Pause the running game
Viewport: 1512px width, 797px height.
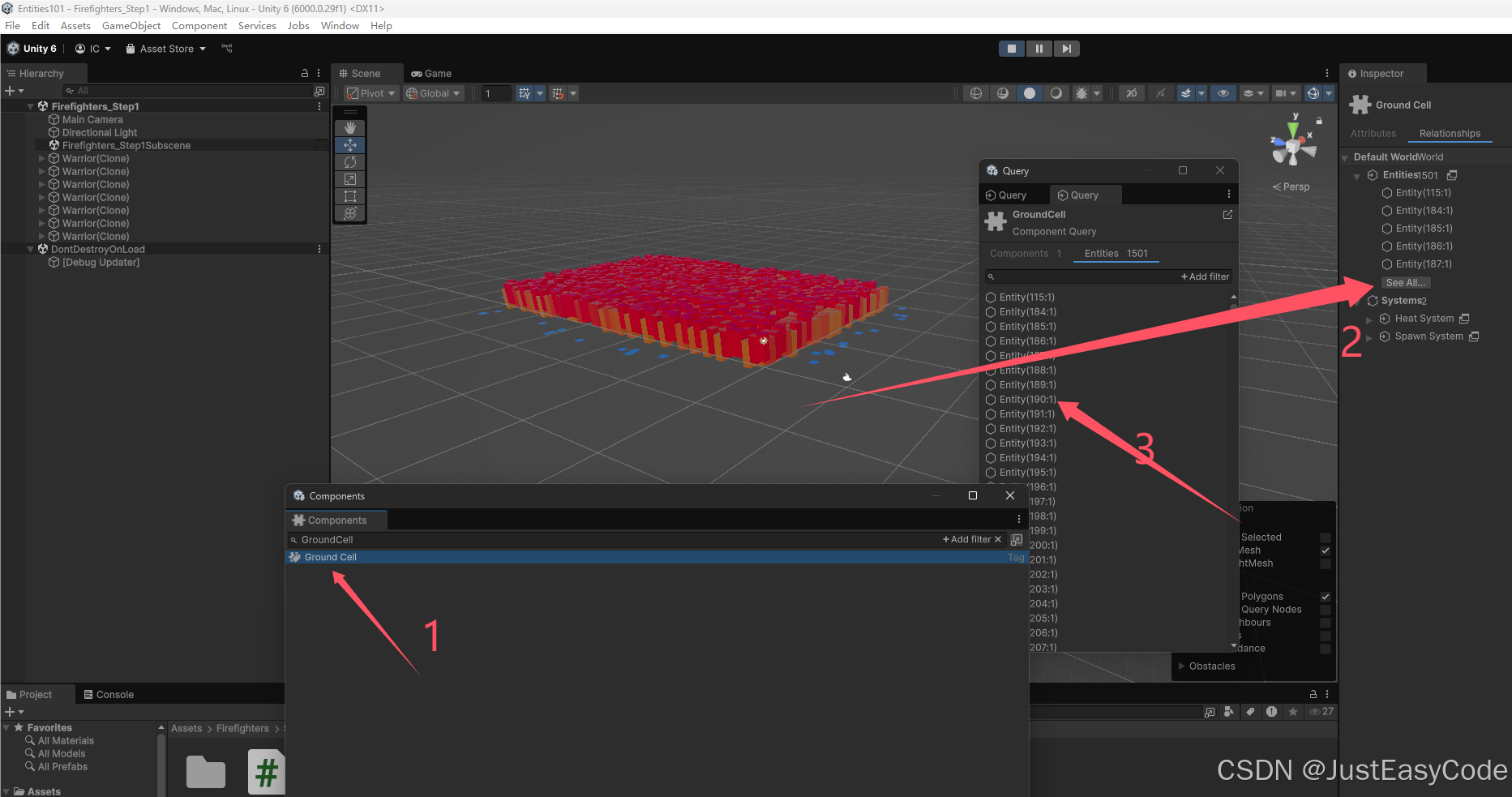pyautogui.click(x=1039, y=49)
